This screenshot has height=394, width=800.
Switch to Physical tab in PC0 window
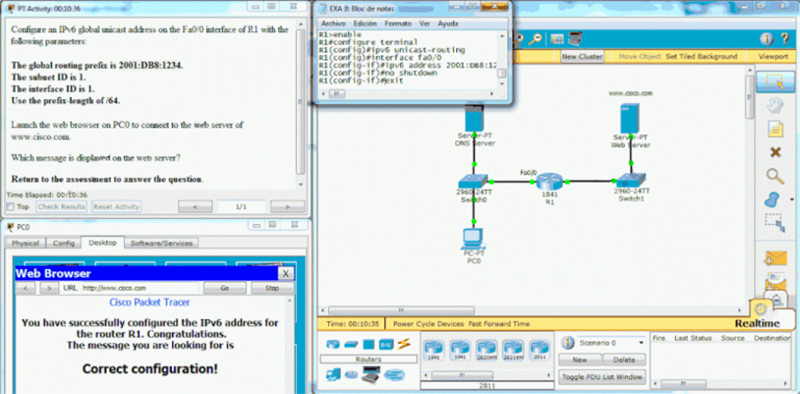click(x=25, y=243)
